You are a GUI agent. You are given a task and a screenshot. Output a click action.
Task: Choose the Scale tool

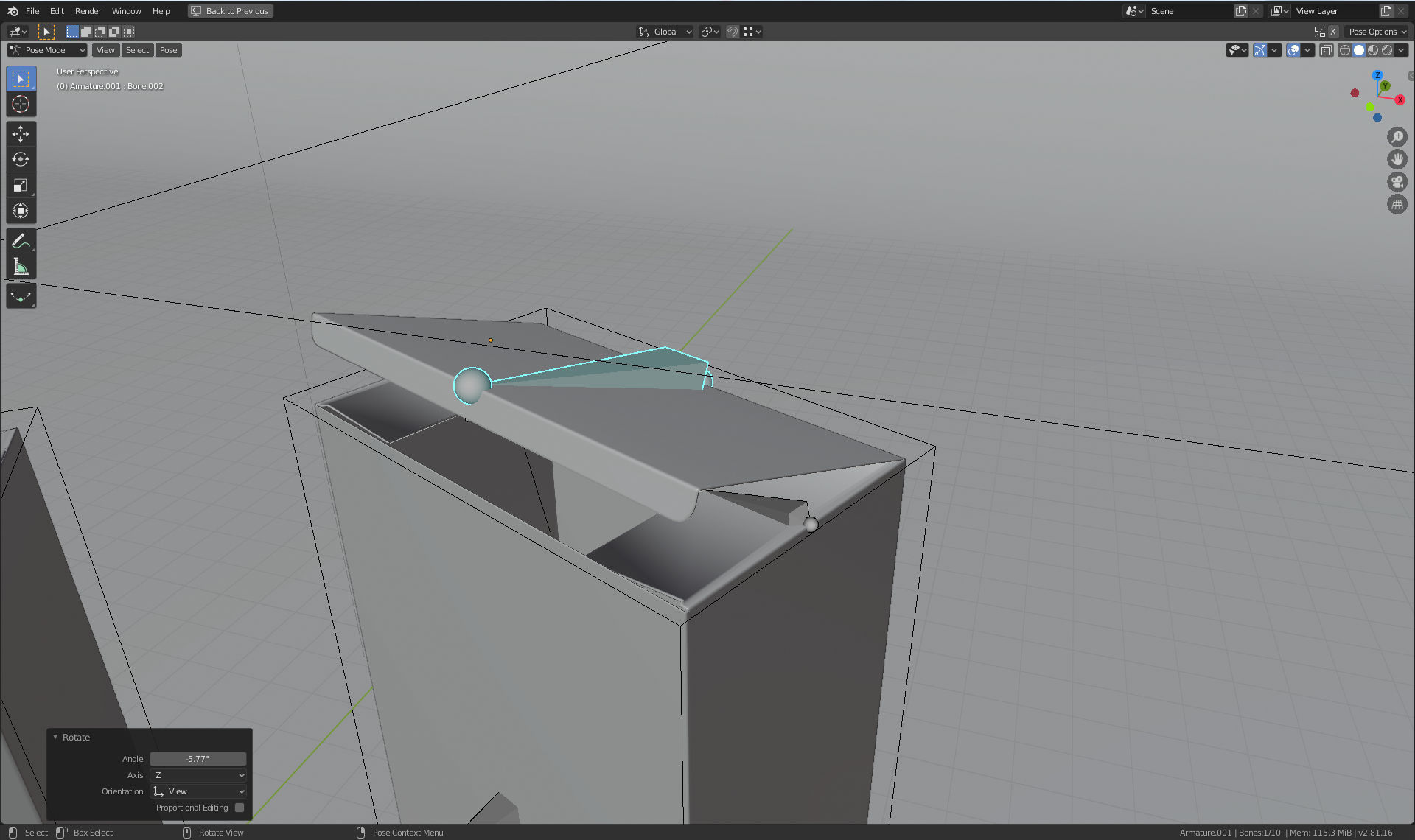21,185
